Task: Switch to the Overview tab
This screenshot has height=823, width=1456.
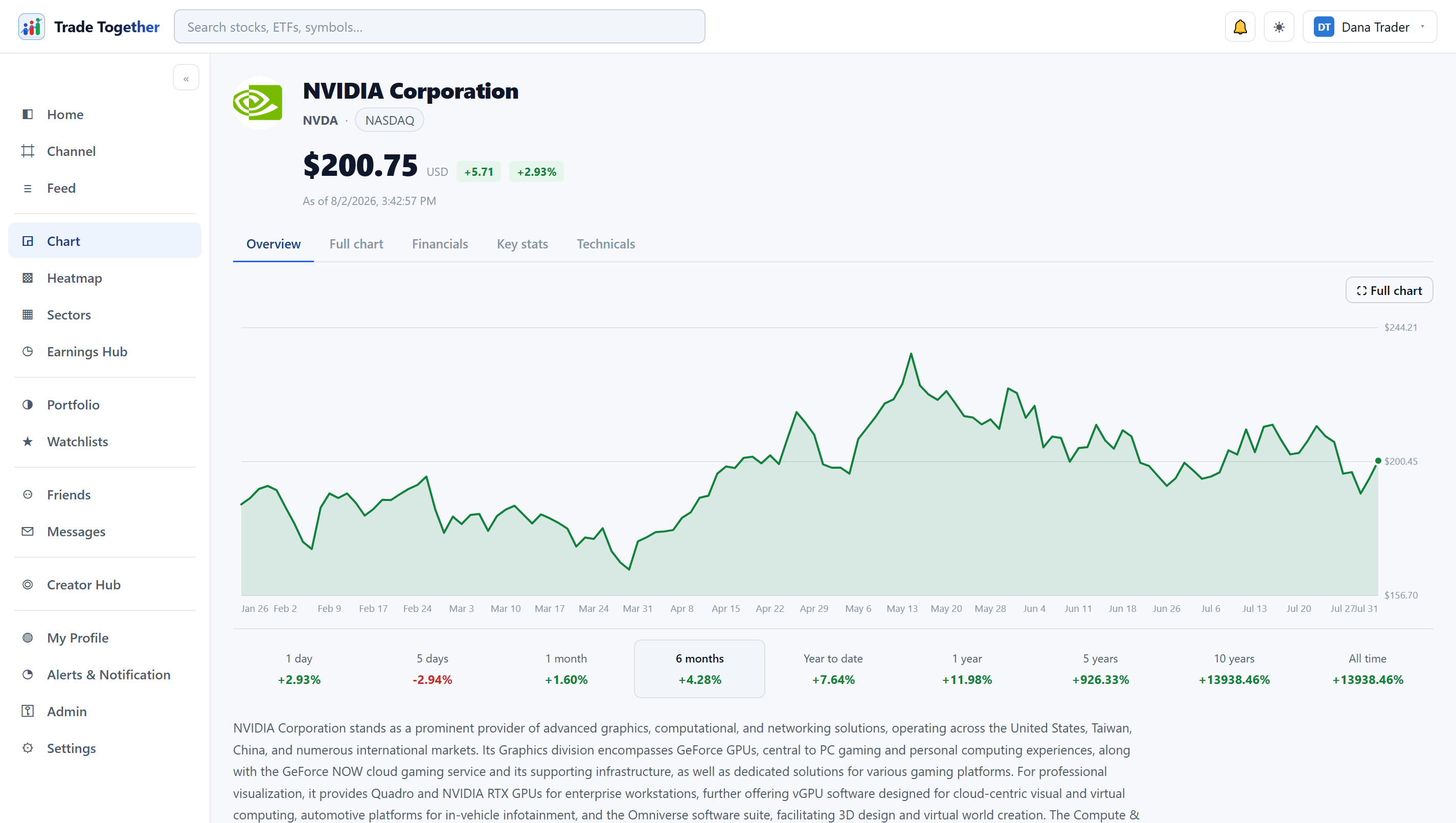Action: coord(274,244)
